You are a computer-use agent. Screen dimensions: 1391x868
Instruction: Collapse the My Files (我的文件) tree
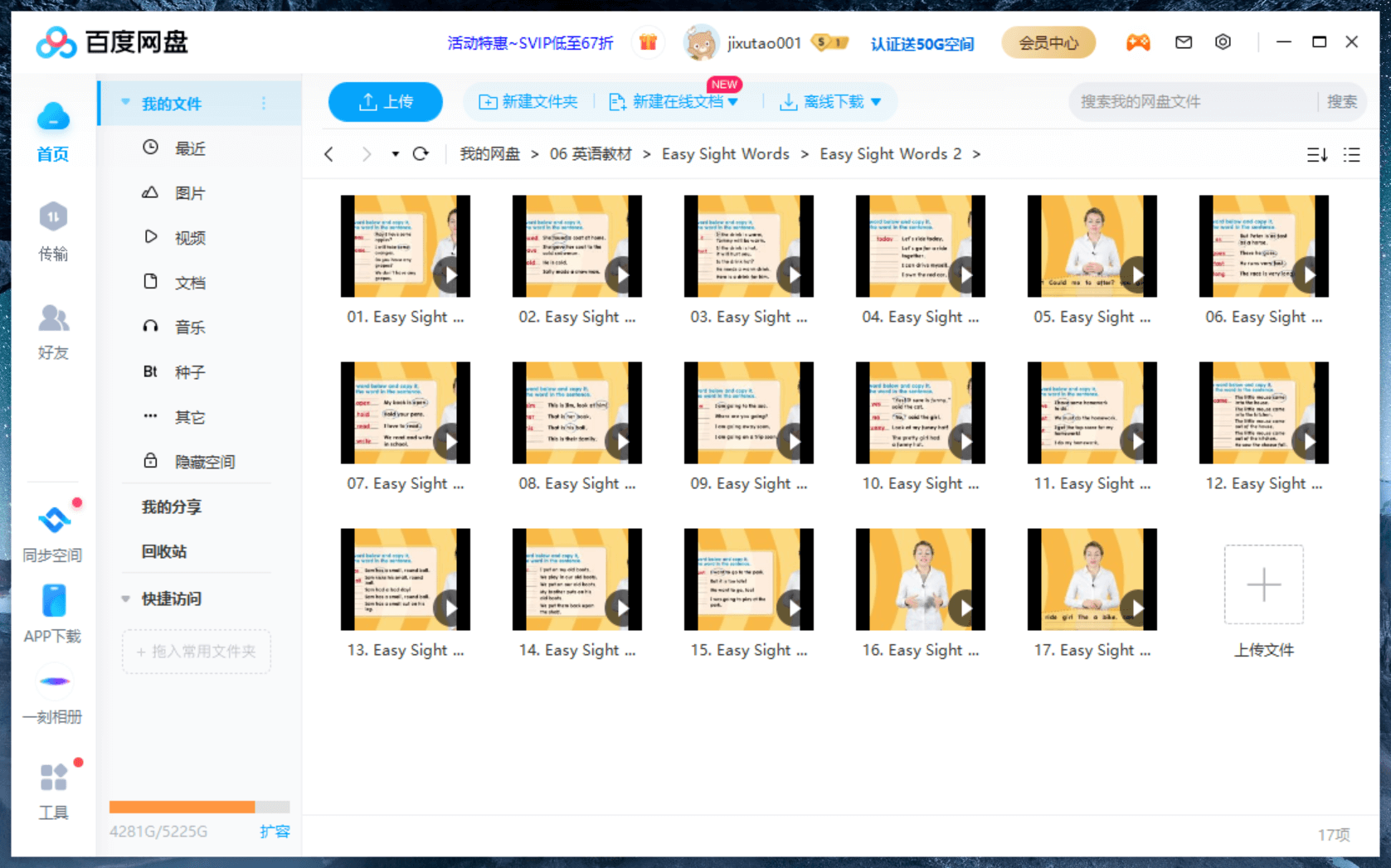126,103
